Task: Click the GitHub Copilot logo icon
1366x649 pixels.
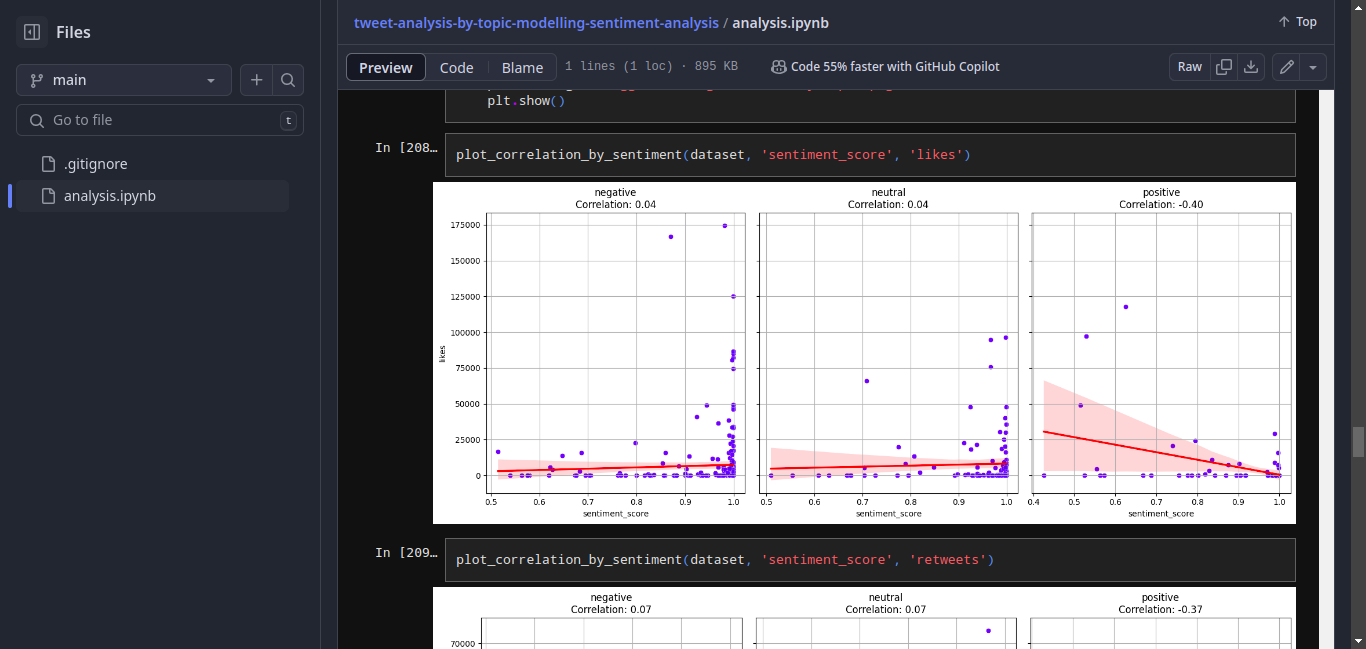Action: (778, 66)
